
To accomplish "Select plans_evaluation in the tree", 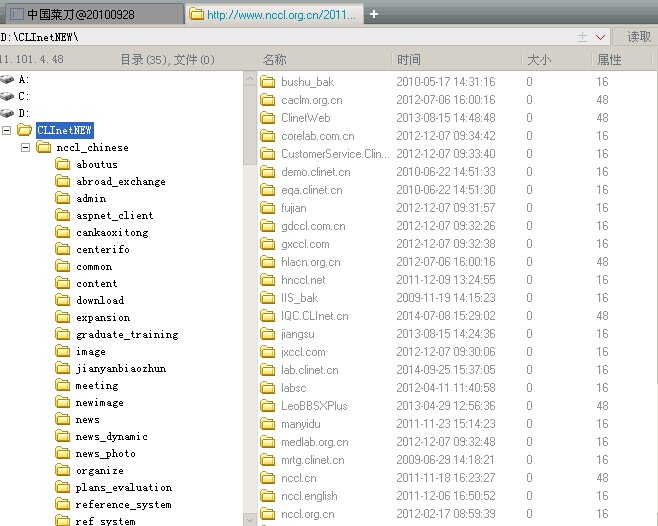I will pos(124,487).
